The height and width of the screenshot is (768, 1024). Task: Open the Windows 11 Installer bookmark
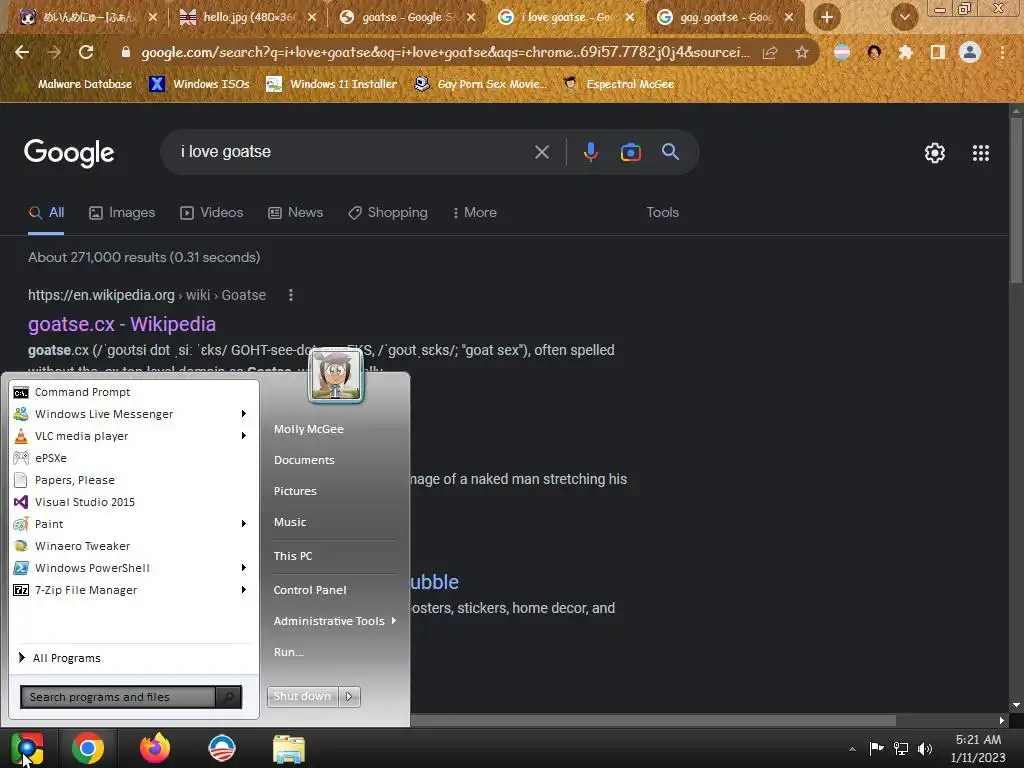pos(331,84)
